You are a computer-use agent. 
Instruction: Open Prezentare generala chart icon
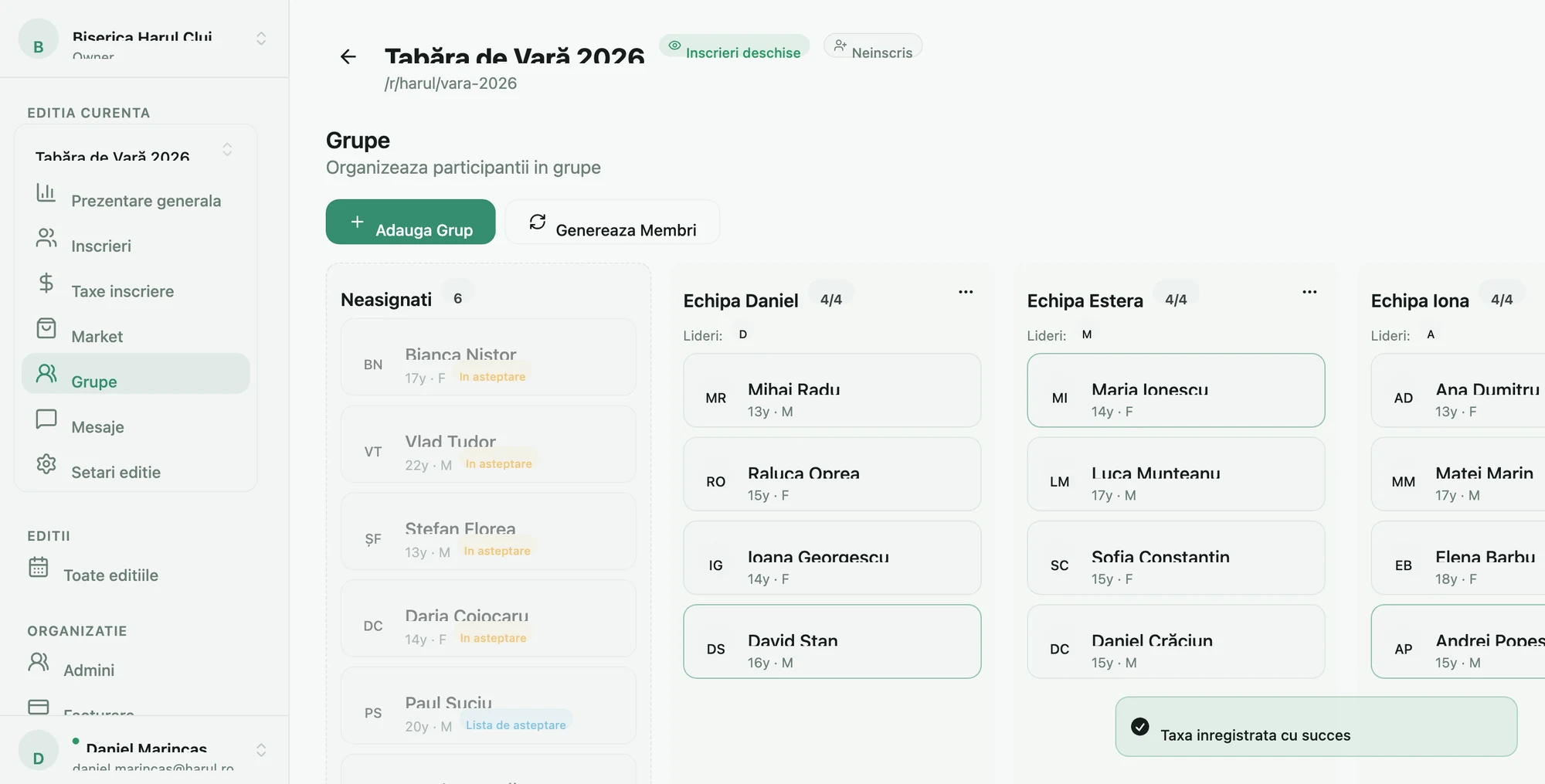[x=46, y=192]
